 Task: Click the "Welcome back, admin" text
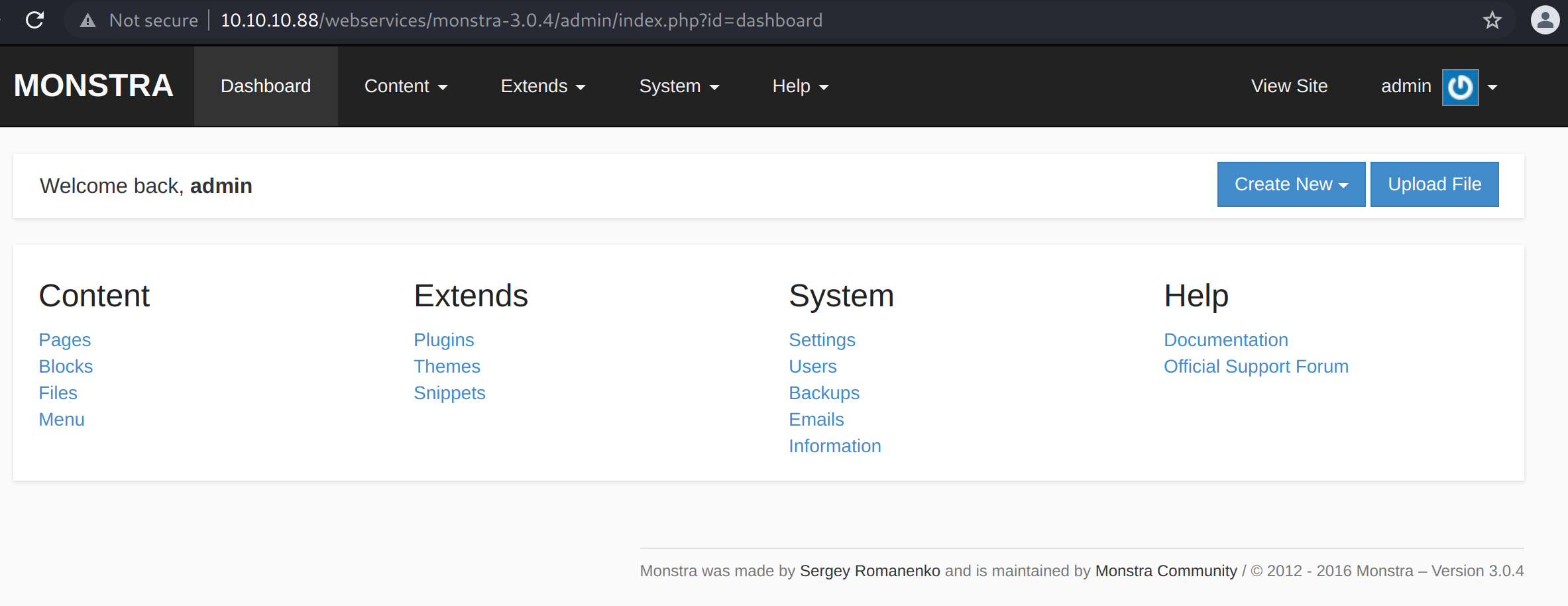146,186
